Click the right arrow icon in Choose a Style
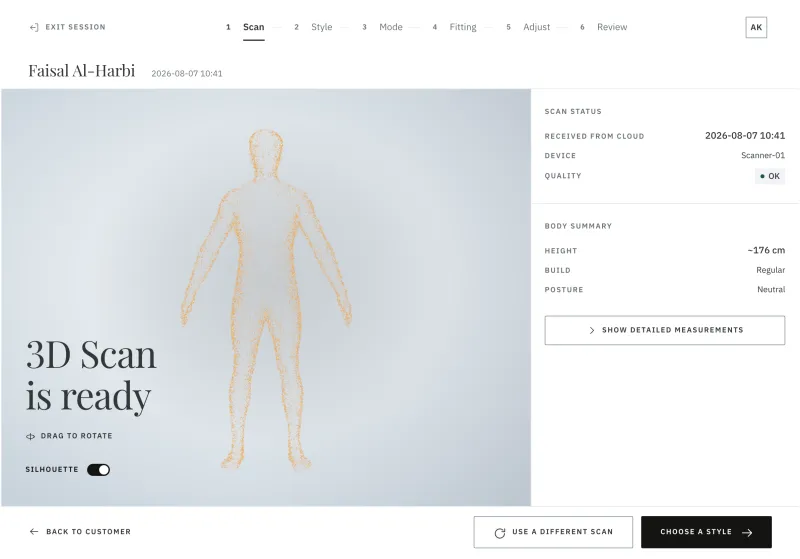 coord(747,532)
